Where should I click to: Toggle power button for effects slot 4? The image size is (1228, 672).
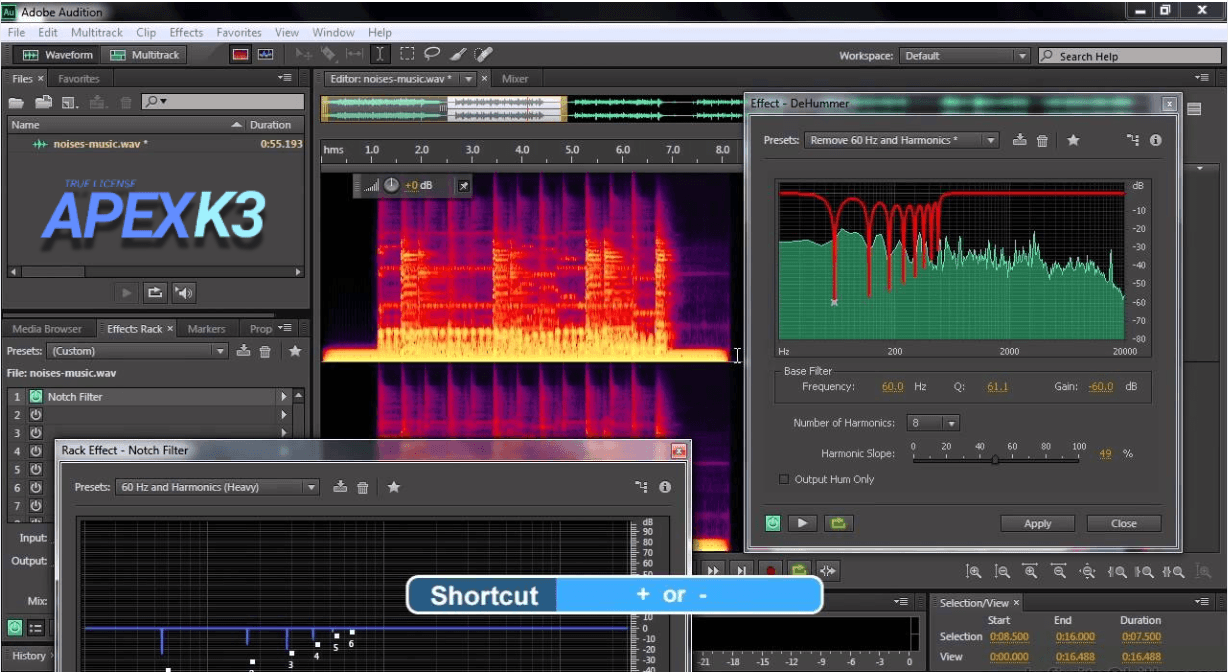tap(36, 451)
